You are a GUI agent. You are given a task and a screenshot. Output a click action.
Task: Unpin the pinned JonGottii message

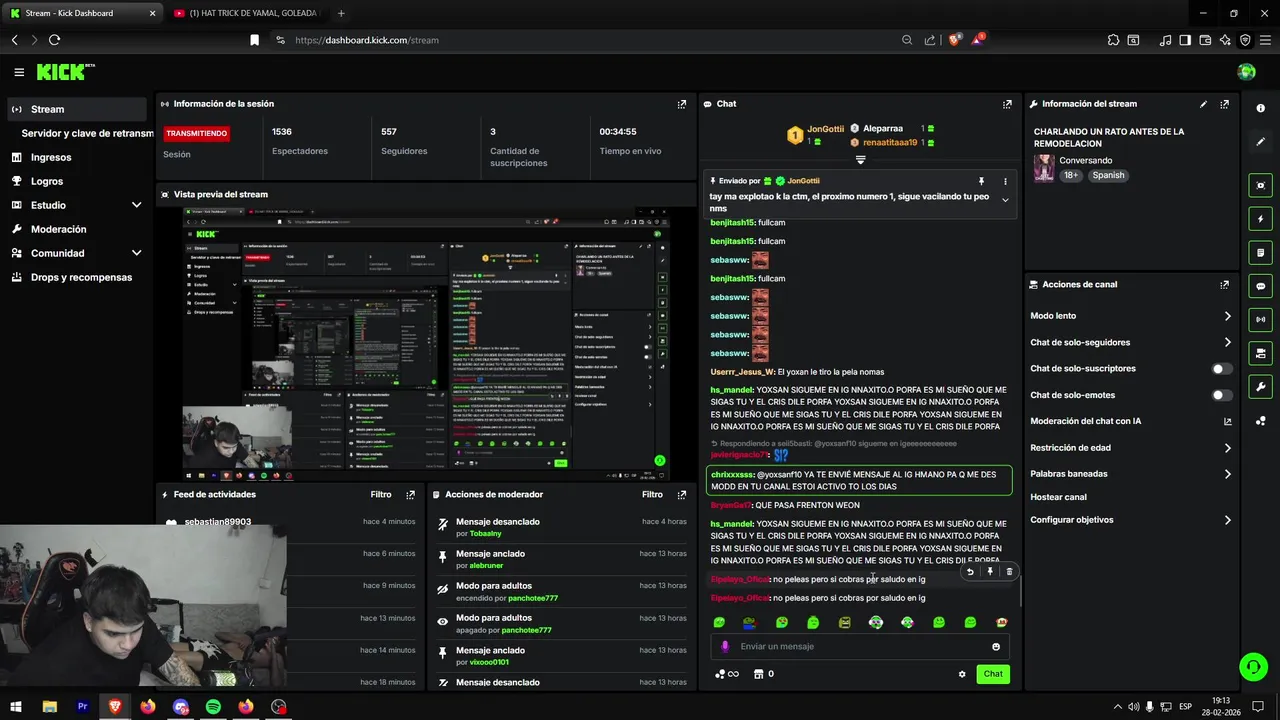coord(981,181)
